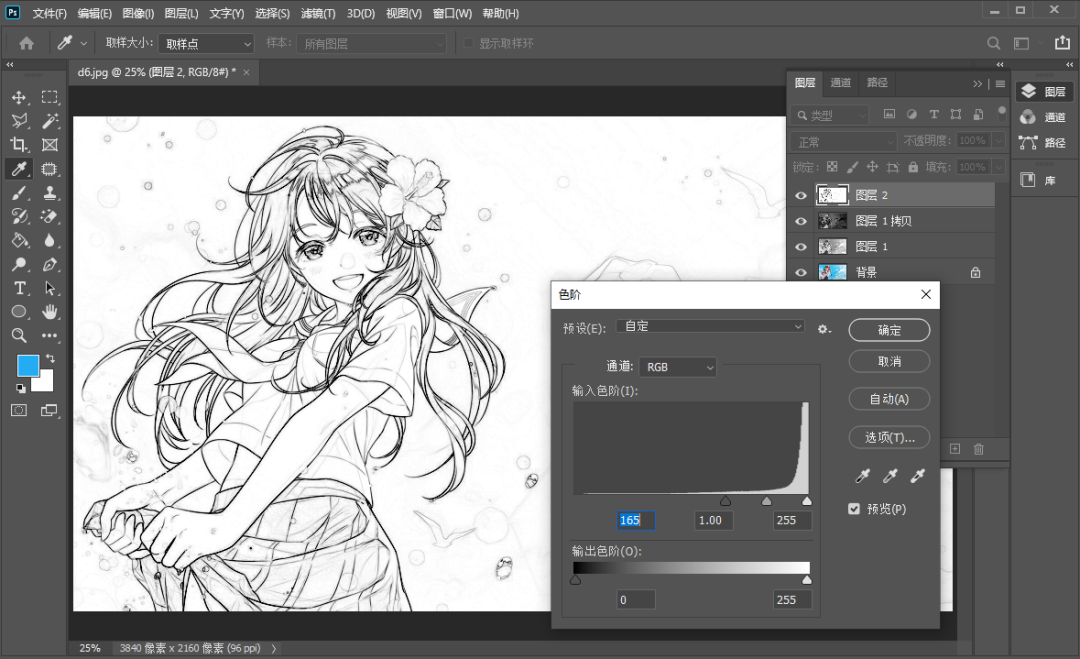Select the Crop tool
Image resolution: width=1080 pixels, height=659 pixels.
point(19,145)
